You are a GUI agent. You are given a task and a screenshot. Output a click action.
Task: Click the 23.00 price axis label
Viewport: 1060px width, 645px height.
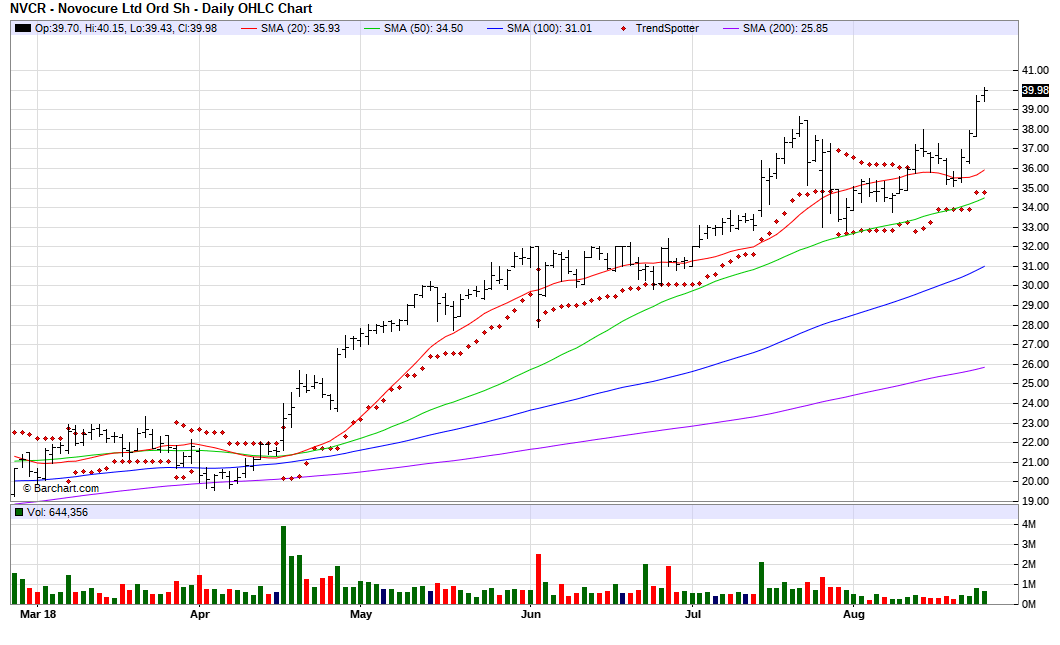pos(1036,423)
